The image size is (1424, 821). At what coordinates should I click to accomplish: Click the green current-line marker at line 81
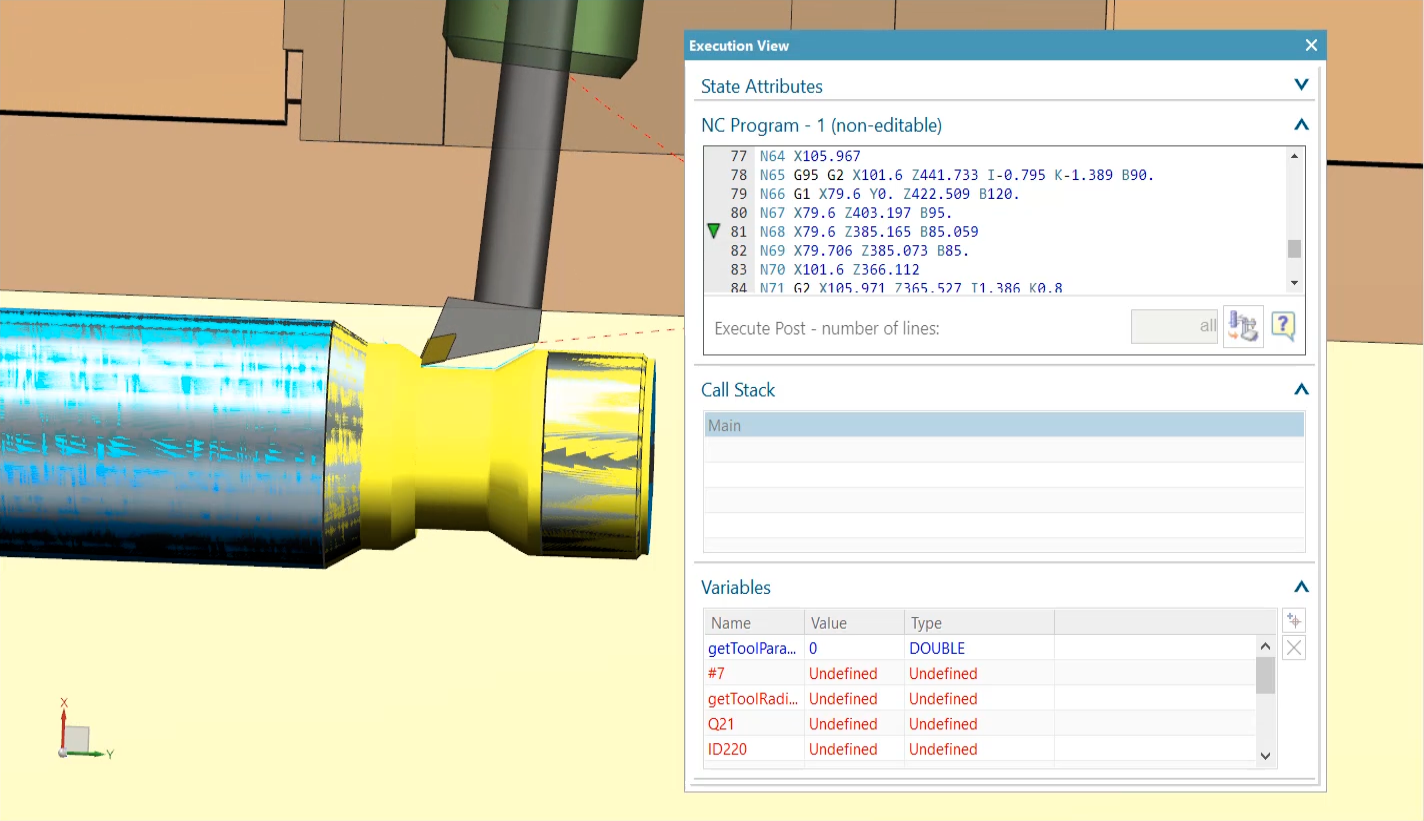pos(713,232)
